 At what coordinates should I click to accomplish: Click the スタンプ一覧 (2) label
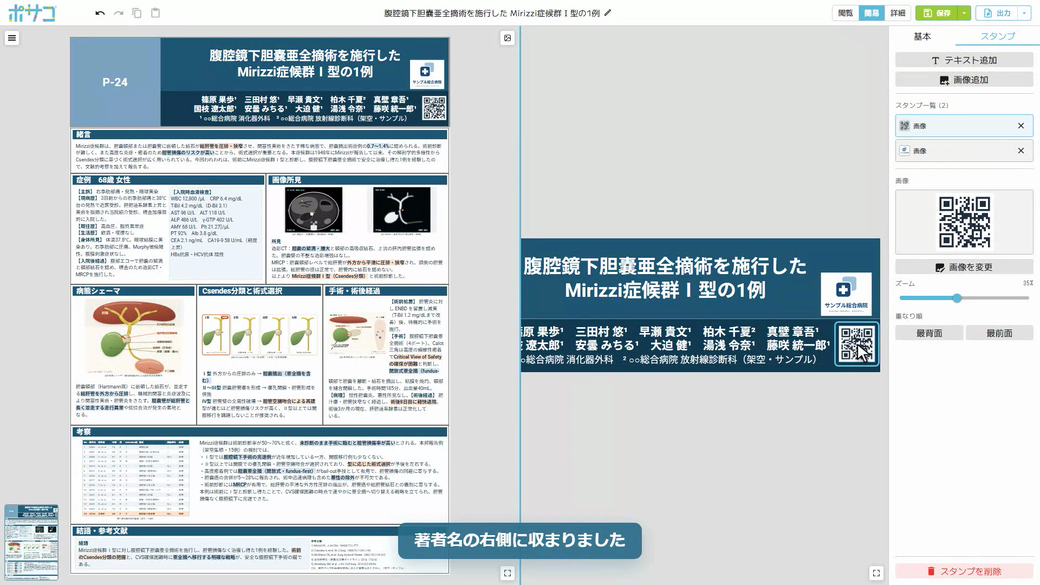(x=922, y=105)
